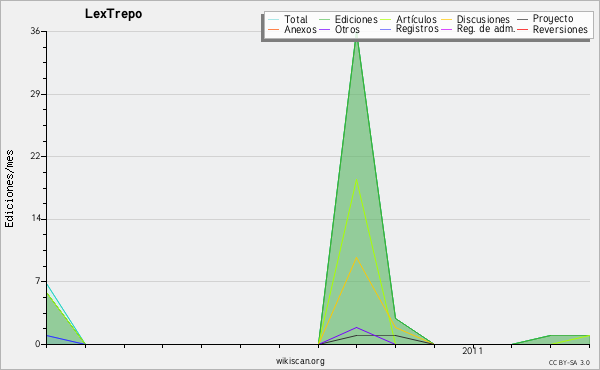This screenshot has width=600, height=370.
Task: Select the Ediciones legend entry
Action: point(356,19)
